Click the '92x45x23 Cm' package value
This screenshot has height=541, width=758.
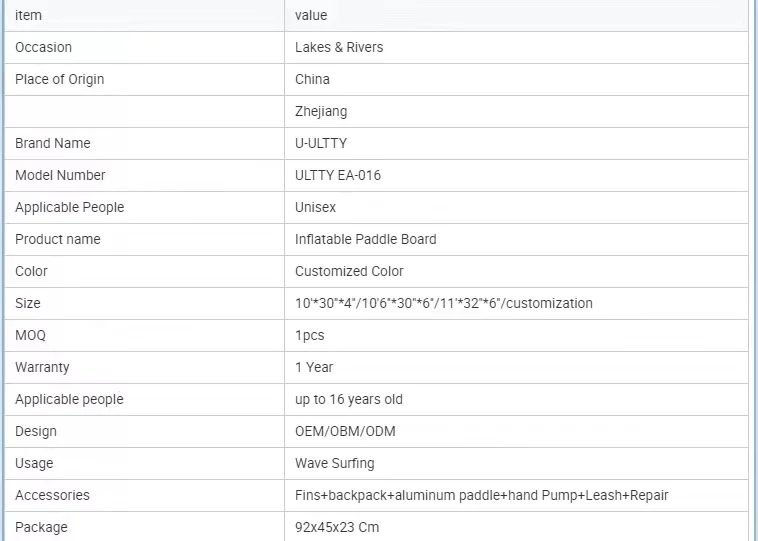click(x=337, y=527)
